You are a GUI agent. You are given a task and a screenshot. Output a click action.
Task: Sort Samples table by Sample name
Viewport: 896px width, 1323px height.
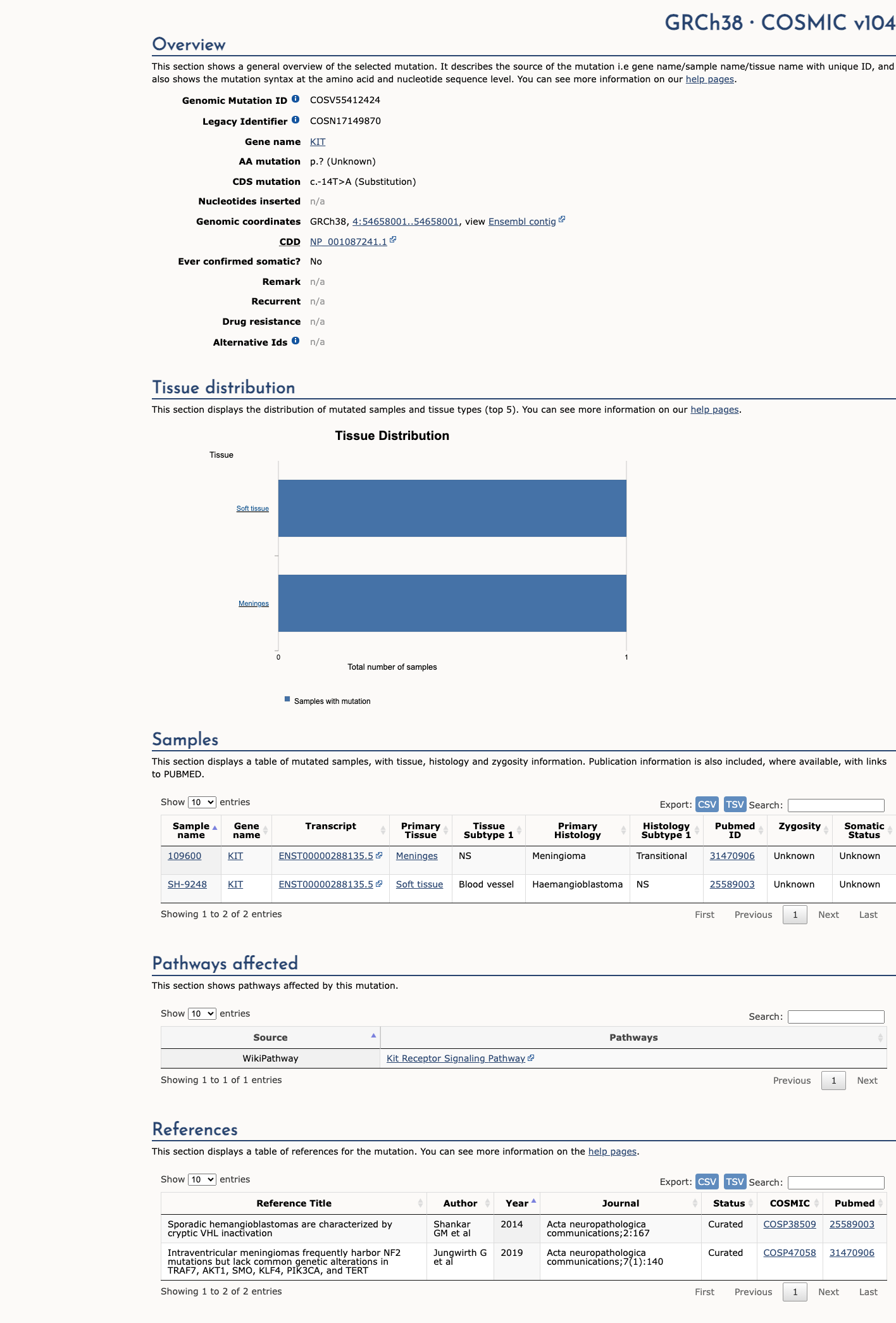[x=191, y=831]
